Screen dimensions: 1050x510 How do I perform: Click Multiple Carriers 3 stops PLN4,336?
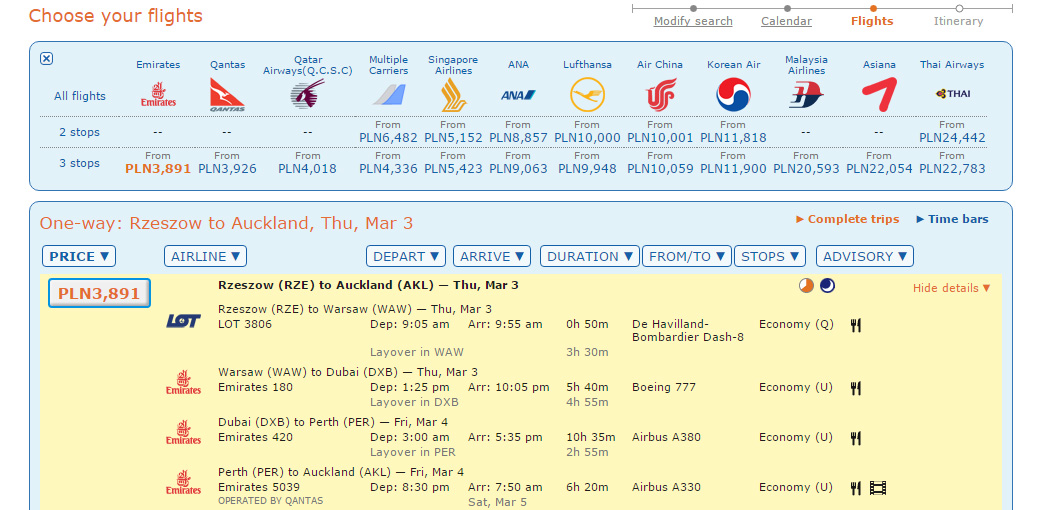[388, 169]
